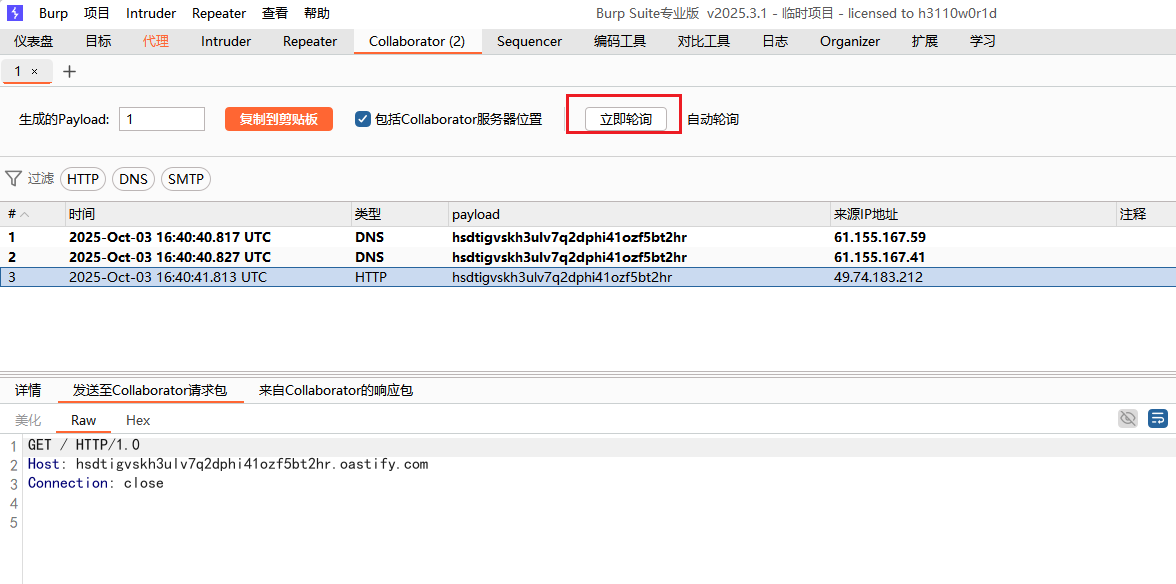
Task: Sort interactions by the # column header
Action: pos(18,214)
